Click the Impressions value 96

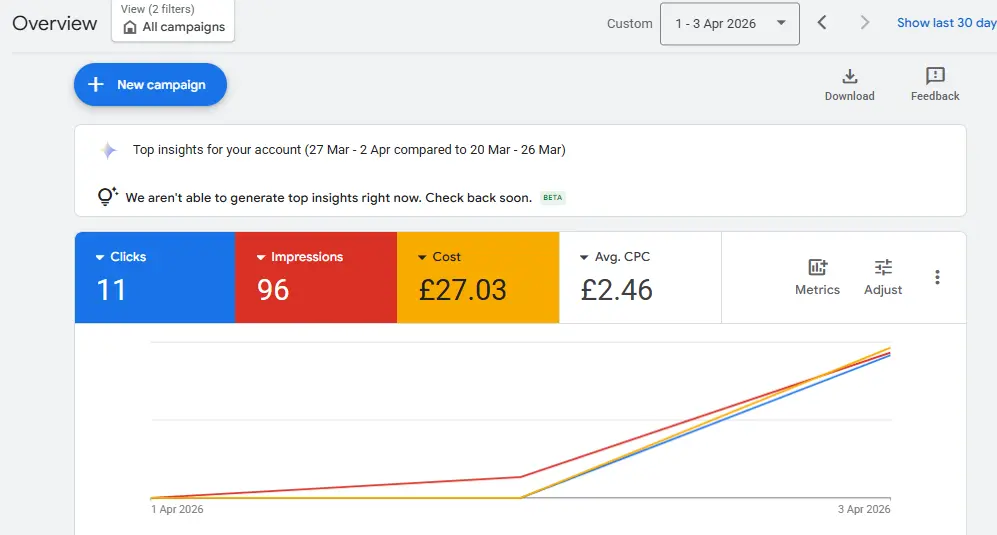pyautogui.click(x=273, y=290)
